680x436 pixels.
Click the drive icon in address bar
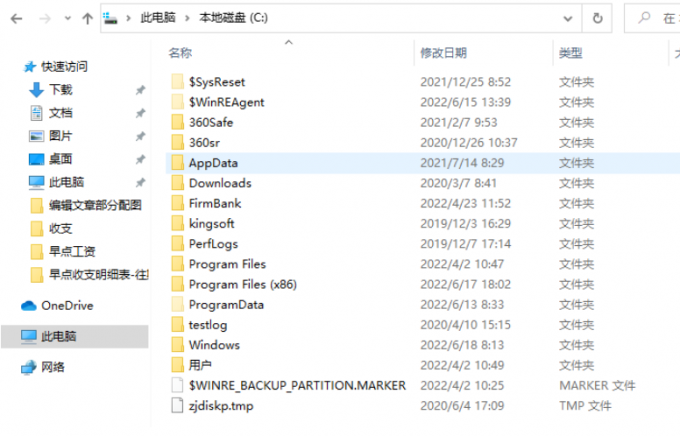[110, 18]
